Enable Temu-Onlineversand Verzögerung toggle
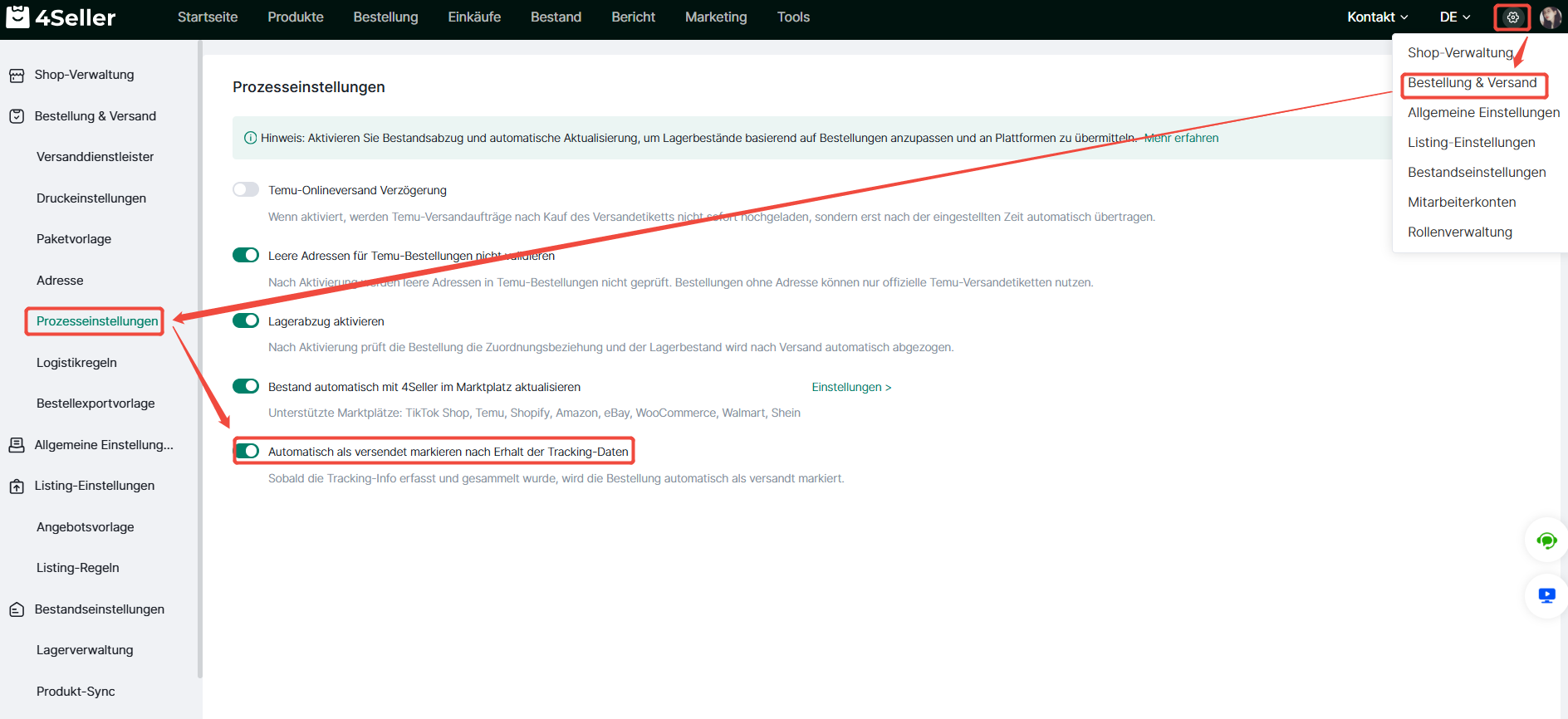 tap(246, 189)
